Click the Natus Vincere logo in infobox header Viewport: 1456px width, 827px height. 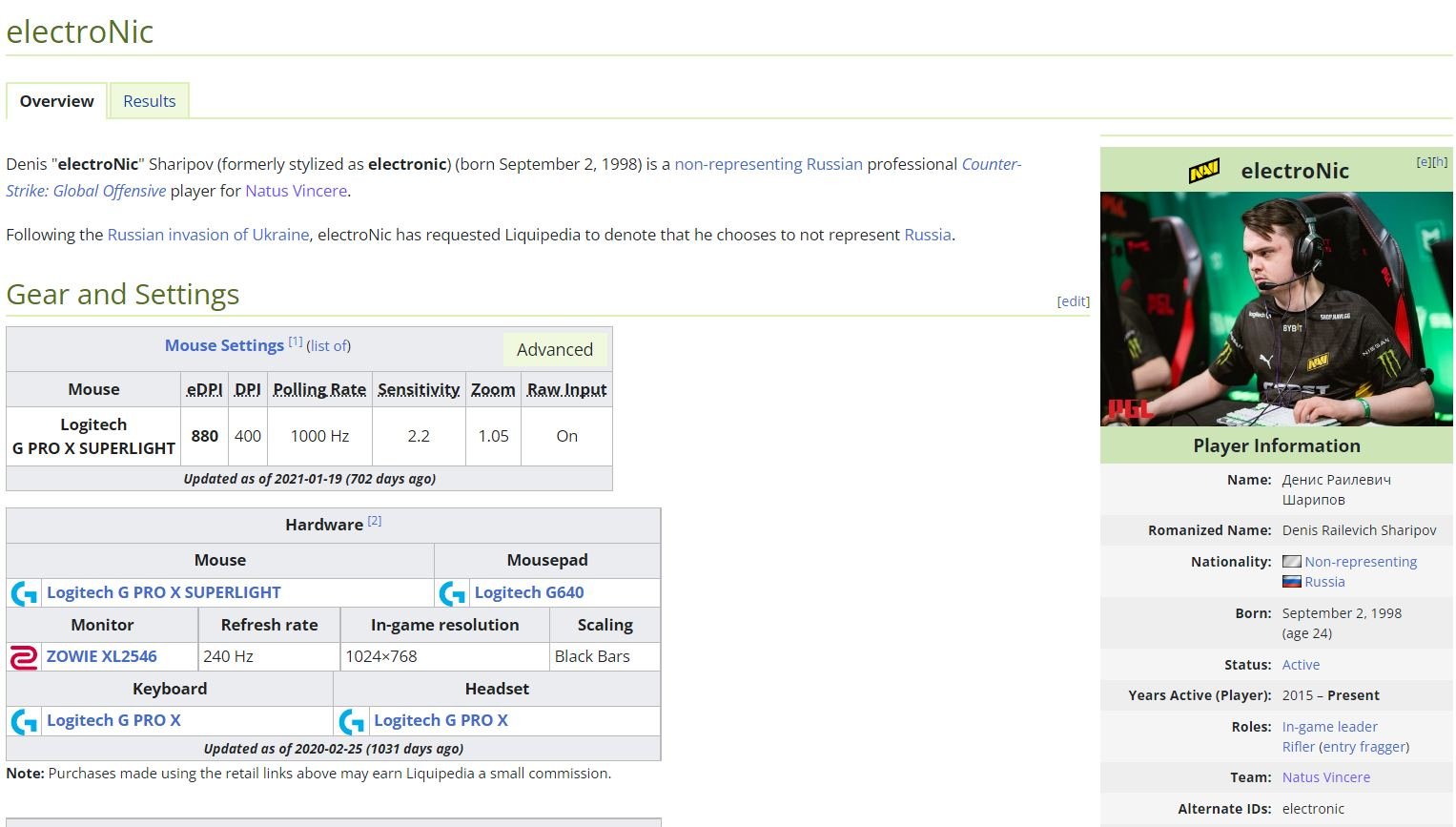pyautogui.click(x=1203, y=172)
